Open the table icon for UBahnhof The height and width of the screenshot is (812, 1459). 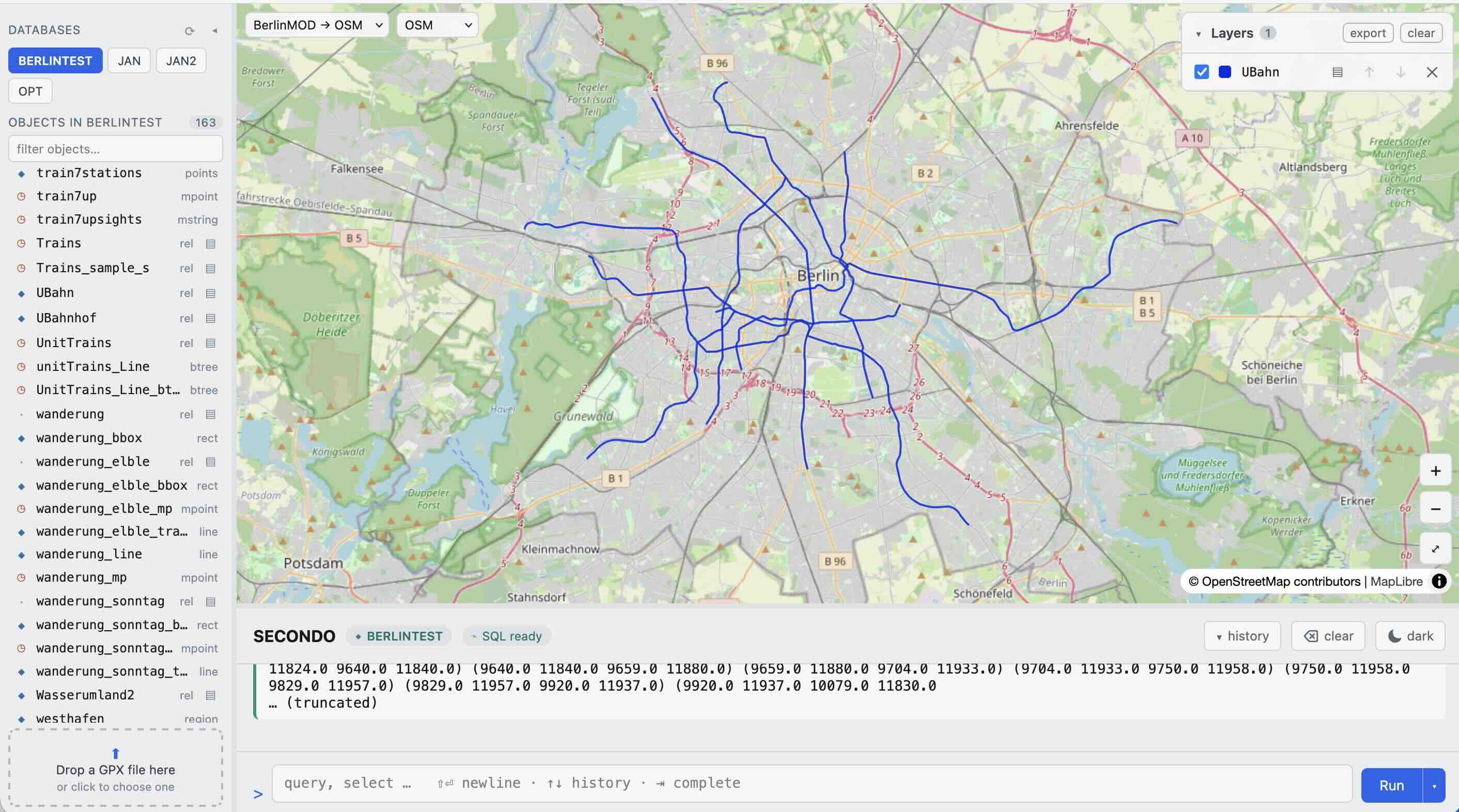(211, 318)
